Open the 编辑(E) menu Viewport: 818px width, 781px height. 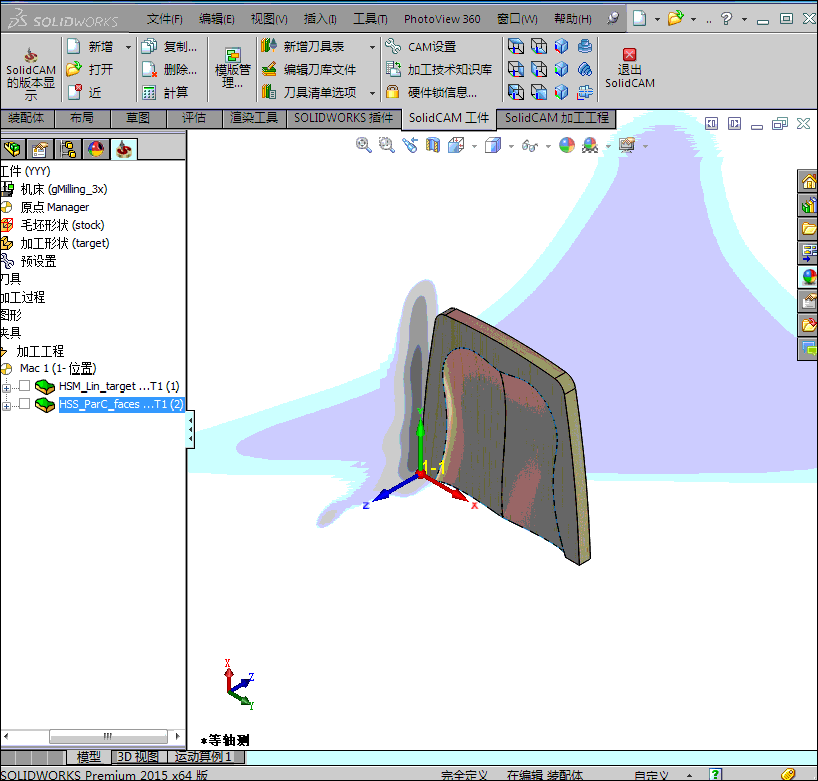click(x=216, y=19)
